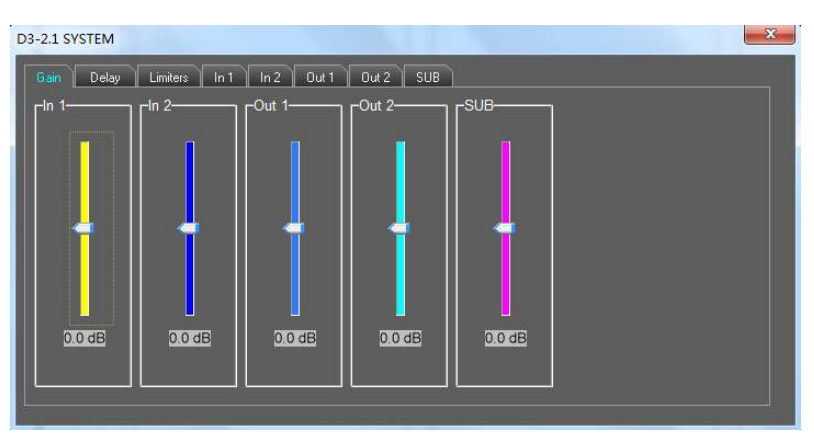This screenshot has width=814, height=442.
Task: Select the Limiters tab
Action: click(x=169, y=77)
